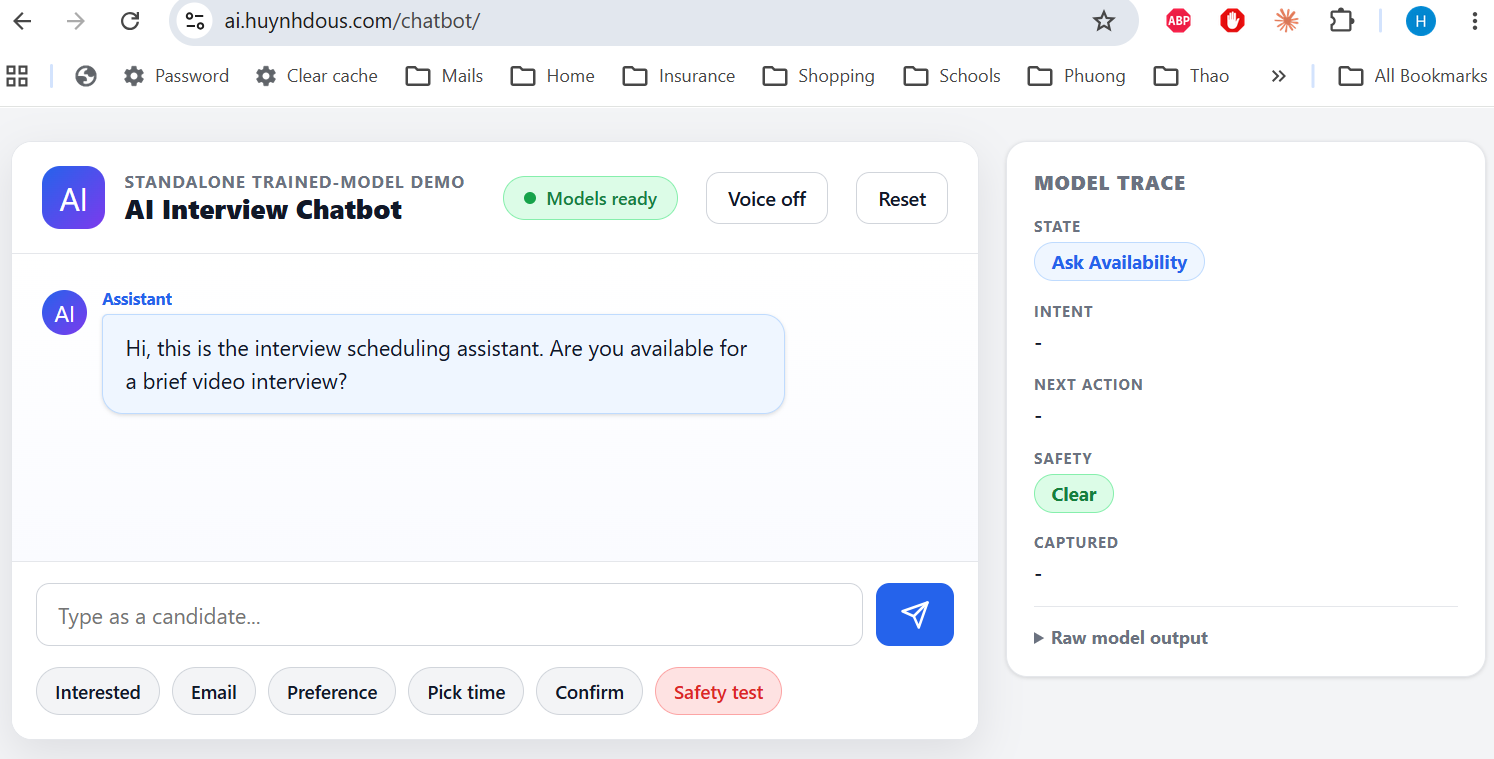1494x759 pixels.
Task: Reset the chatbot conversation
Action: 902,198
